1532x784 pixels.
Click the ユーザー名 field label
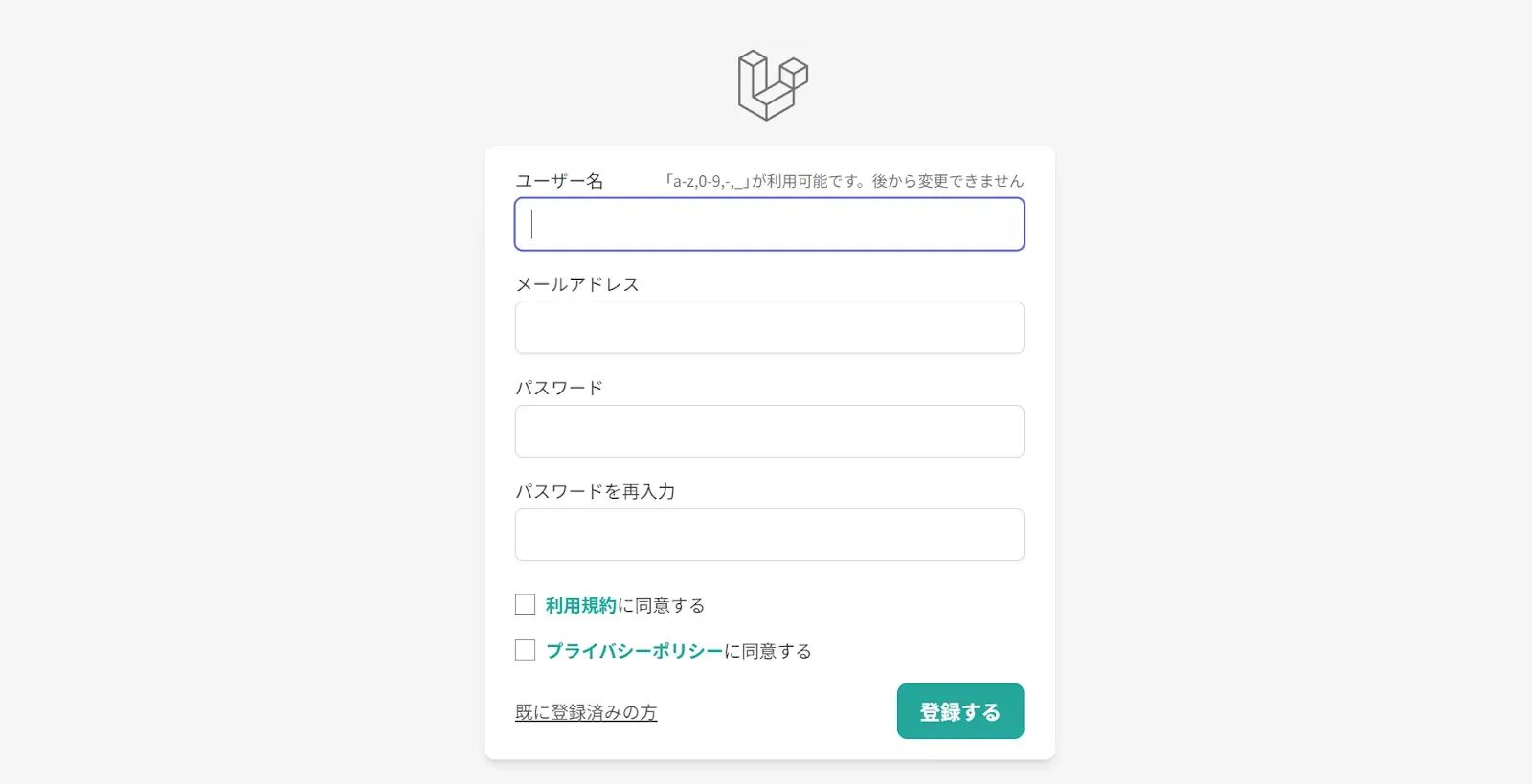pyautogui.click(x=559, y=181)
